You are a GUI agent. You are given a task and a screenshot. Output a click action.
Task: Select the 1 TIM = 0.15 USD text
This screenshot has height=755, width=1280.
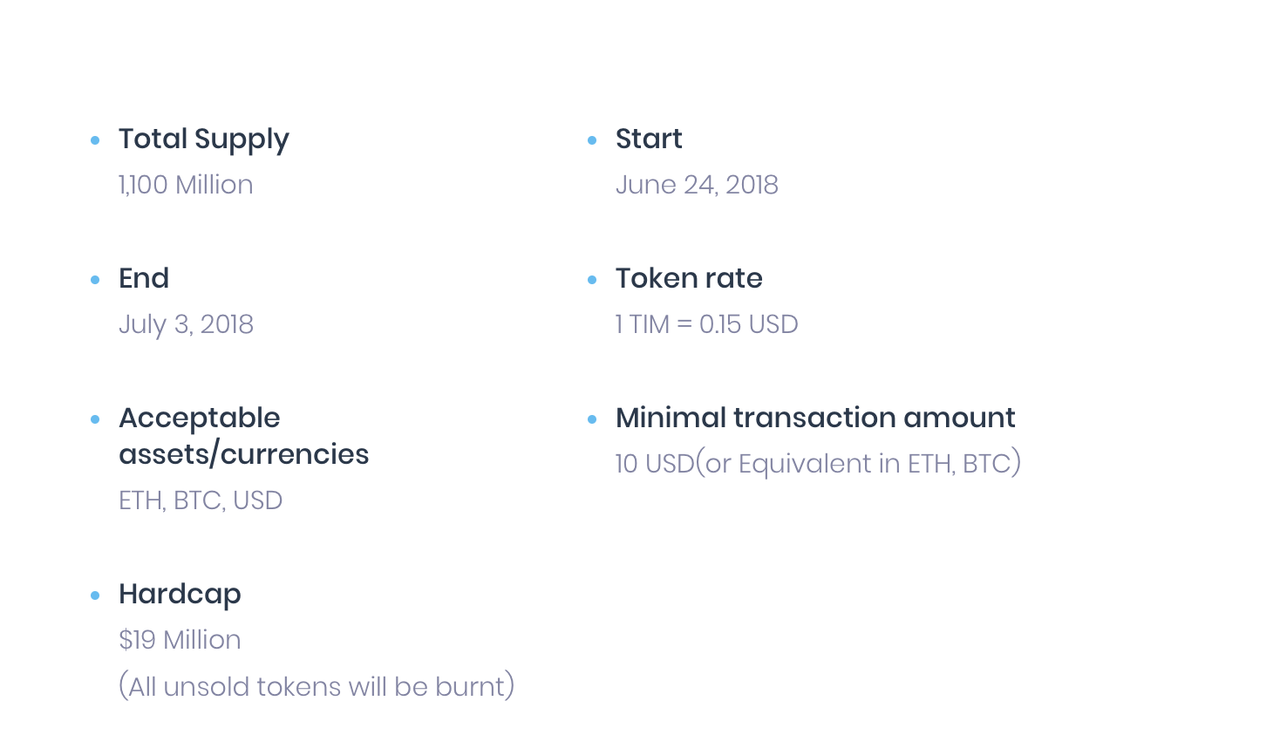pyautogui.click(x=707, y=325)
